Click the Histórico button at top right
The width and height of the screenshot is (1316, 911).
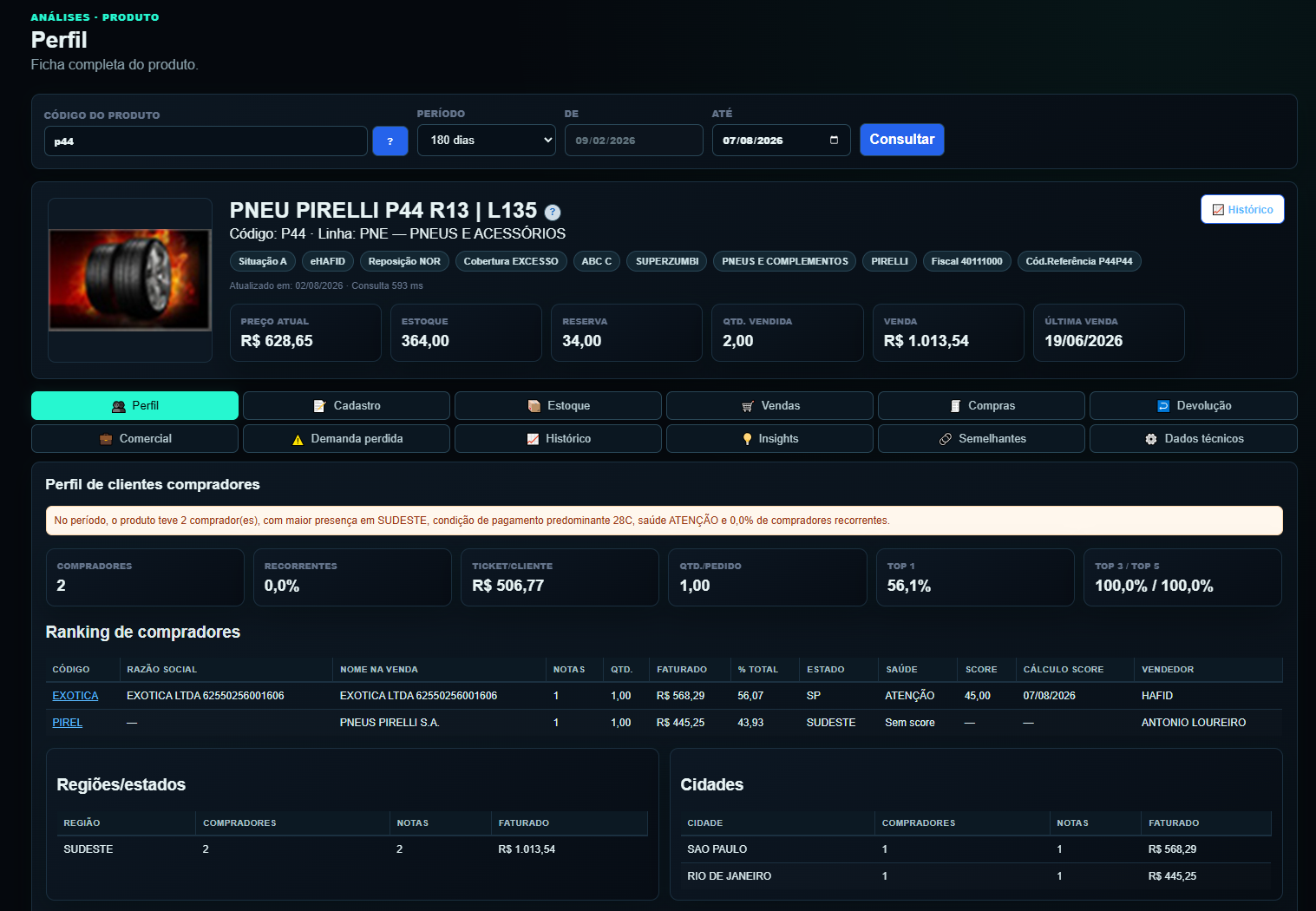click(1242, 209)
